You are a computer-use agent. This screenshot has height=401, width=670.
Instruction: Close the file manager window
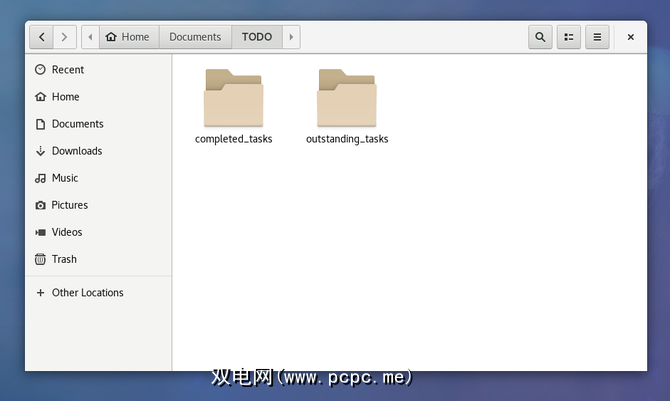631,37
